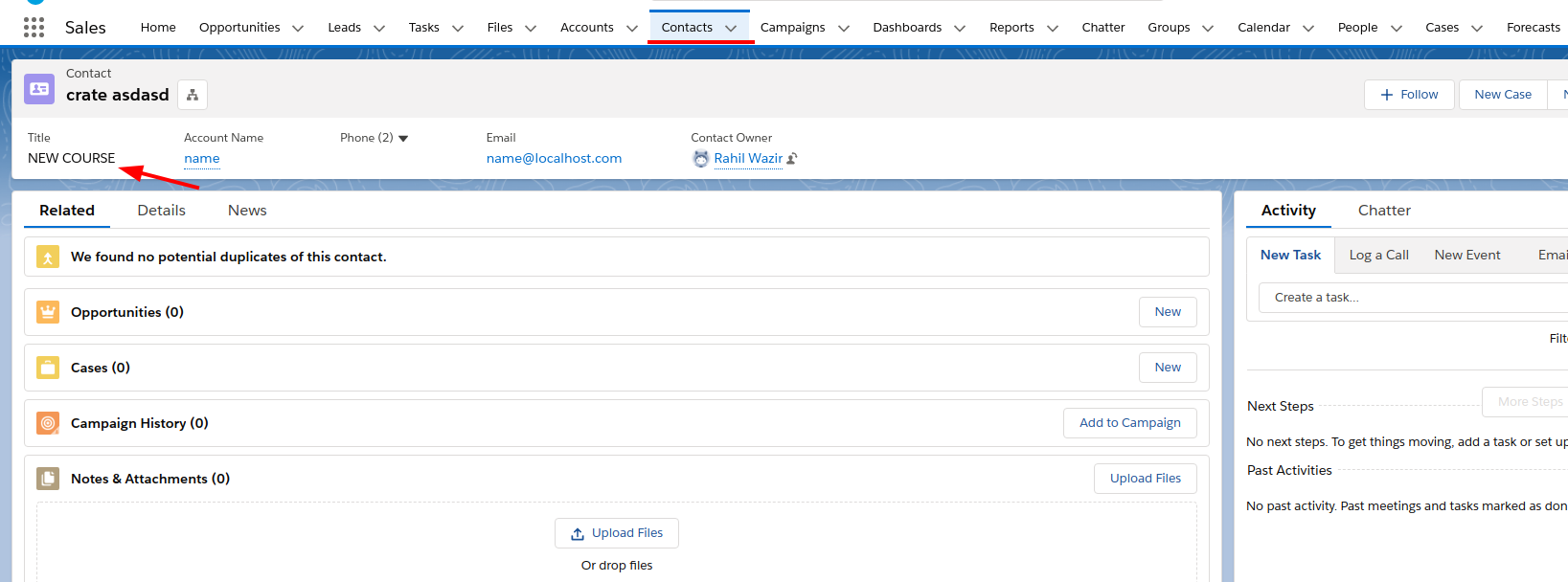Open Dashboards nav dropdown chevron

pos(960,29)
